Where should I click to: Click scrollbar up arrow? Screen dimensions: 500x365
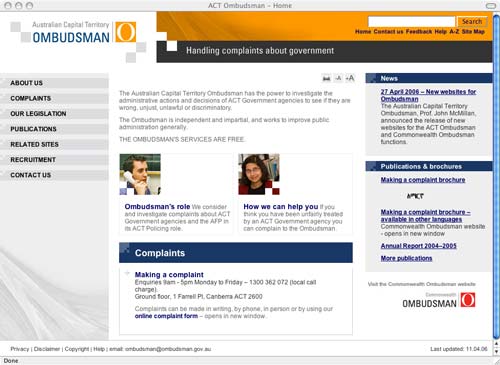[496, 344]
